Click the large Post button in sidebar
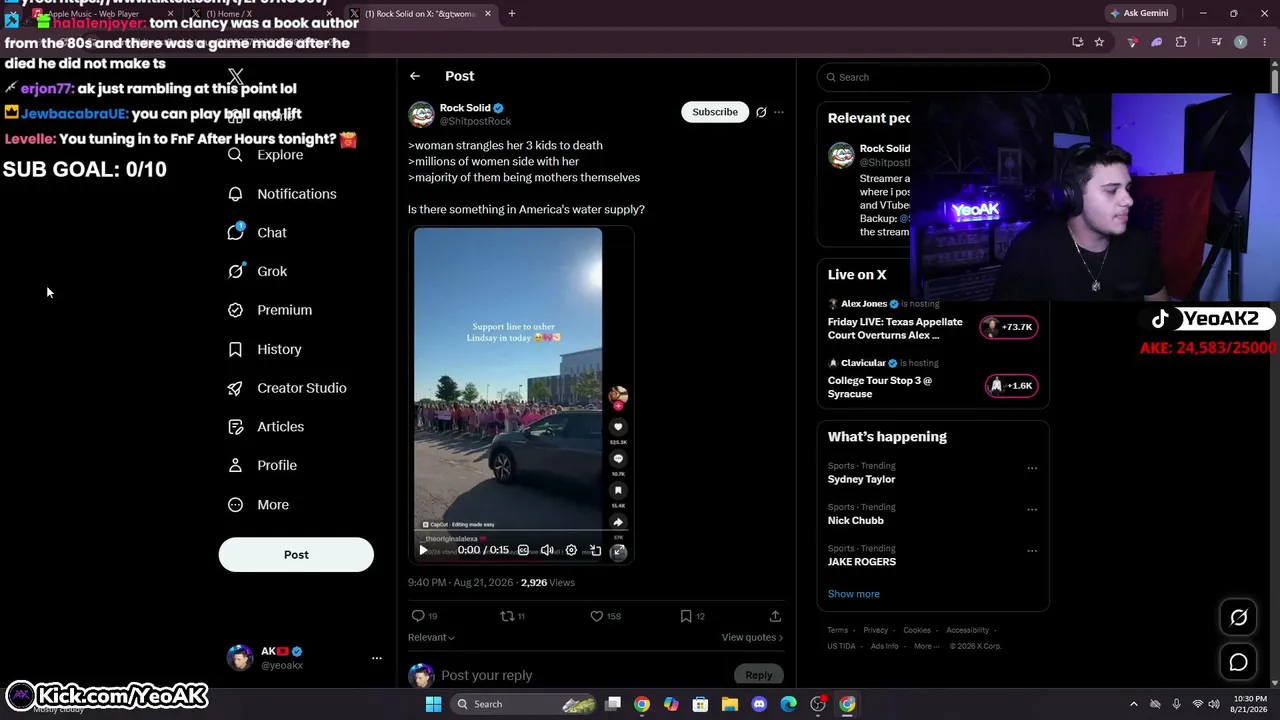 point(296,555)
